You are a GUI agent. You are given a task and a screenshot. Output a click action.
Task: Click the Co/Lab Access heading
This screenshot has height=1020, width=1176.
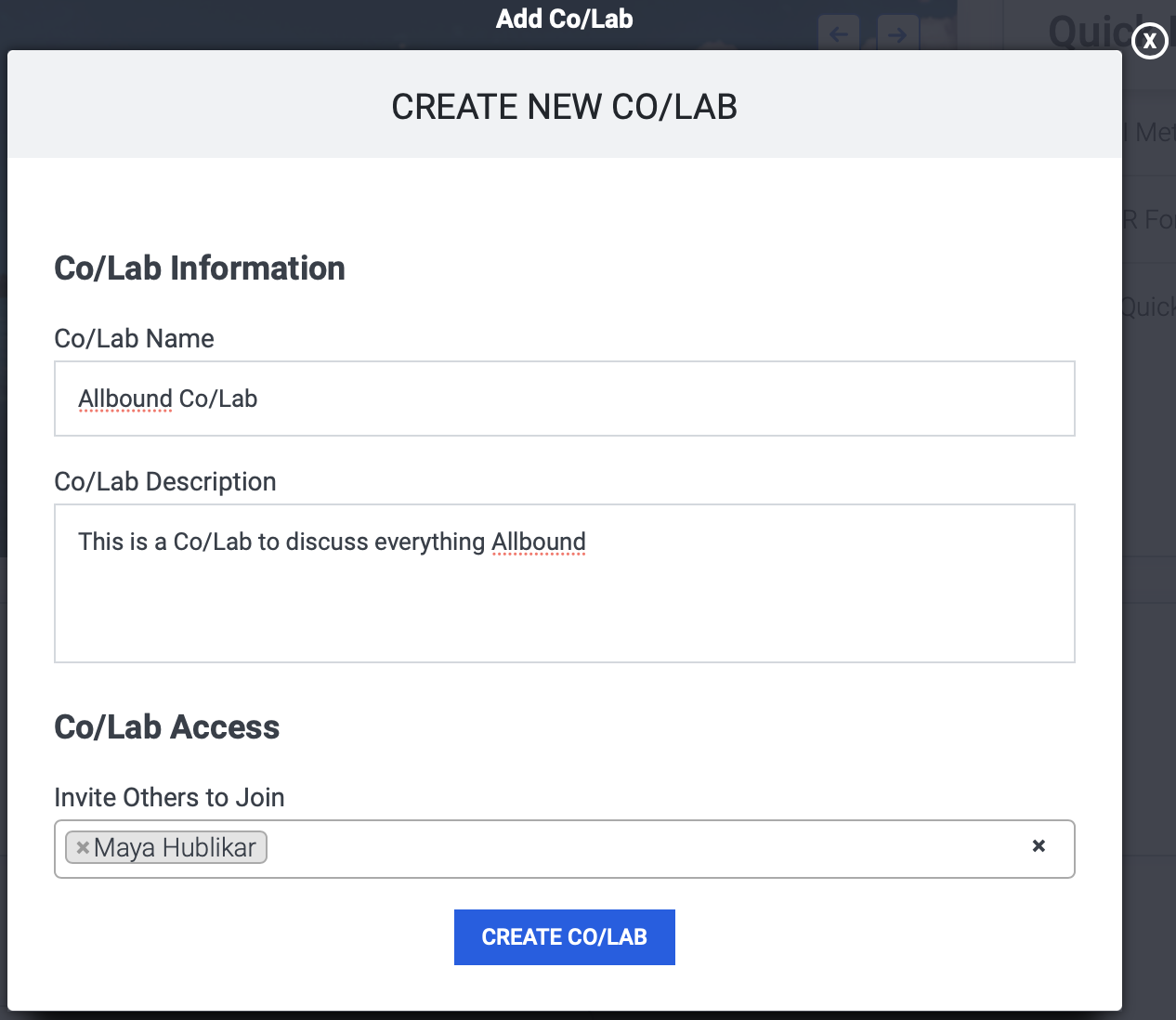(x=167, y=727)
